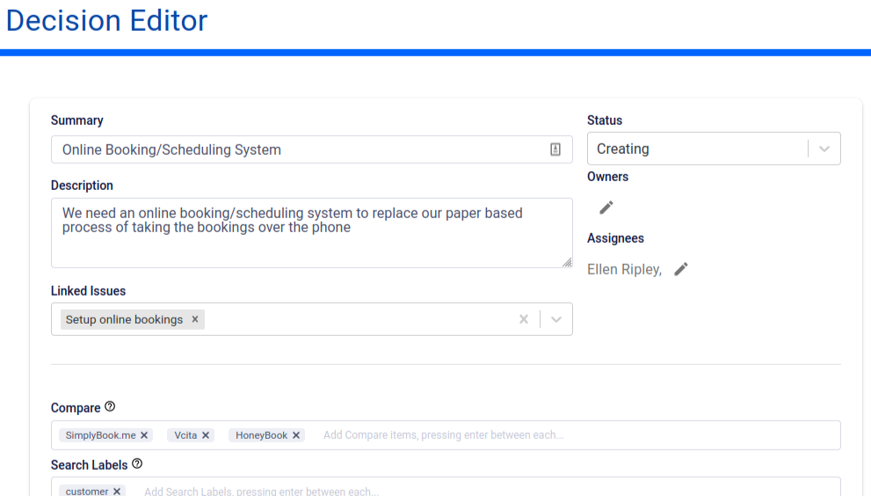The height and width of the screenshot is (496, 871).
Task: Remove the HoneyBook compare tag
Action: pos(296,436)
